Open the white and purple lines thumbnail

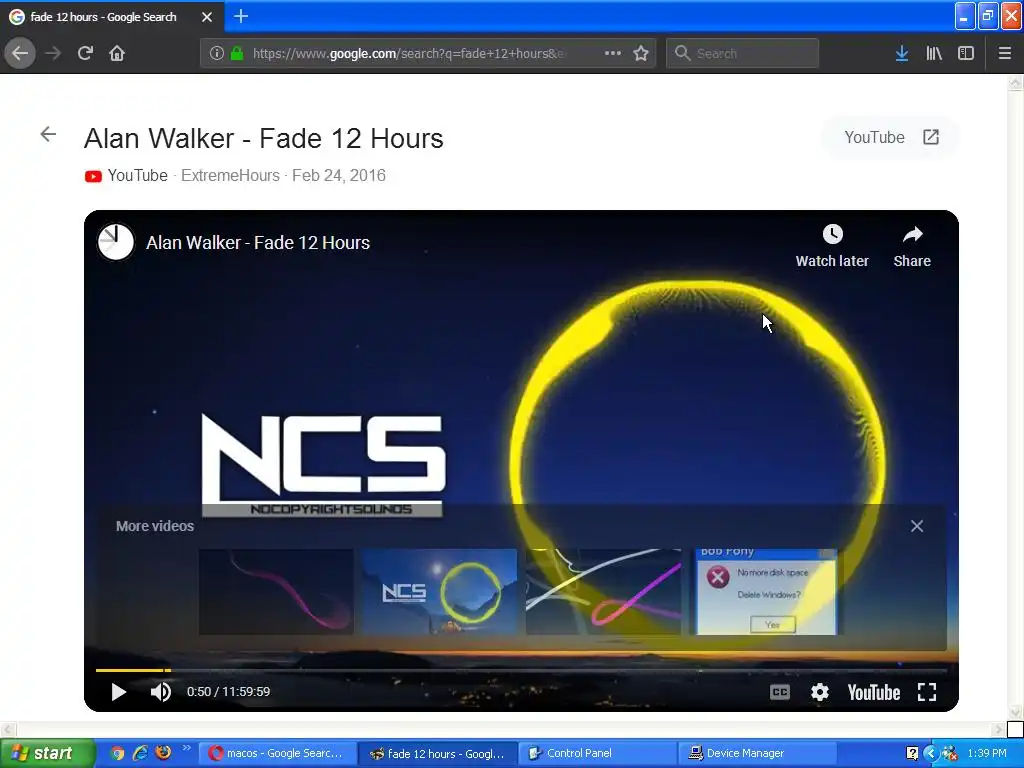click(x=603, y=592)
